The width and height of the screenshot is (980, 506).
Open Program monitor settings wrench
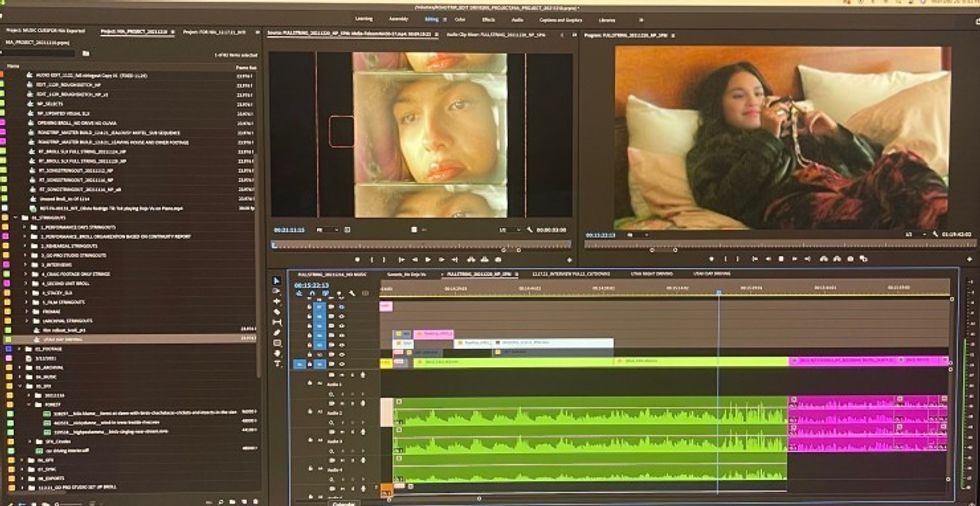(936, 234)
